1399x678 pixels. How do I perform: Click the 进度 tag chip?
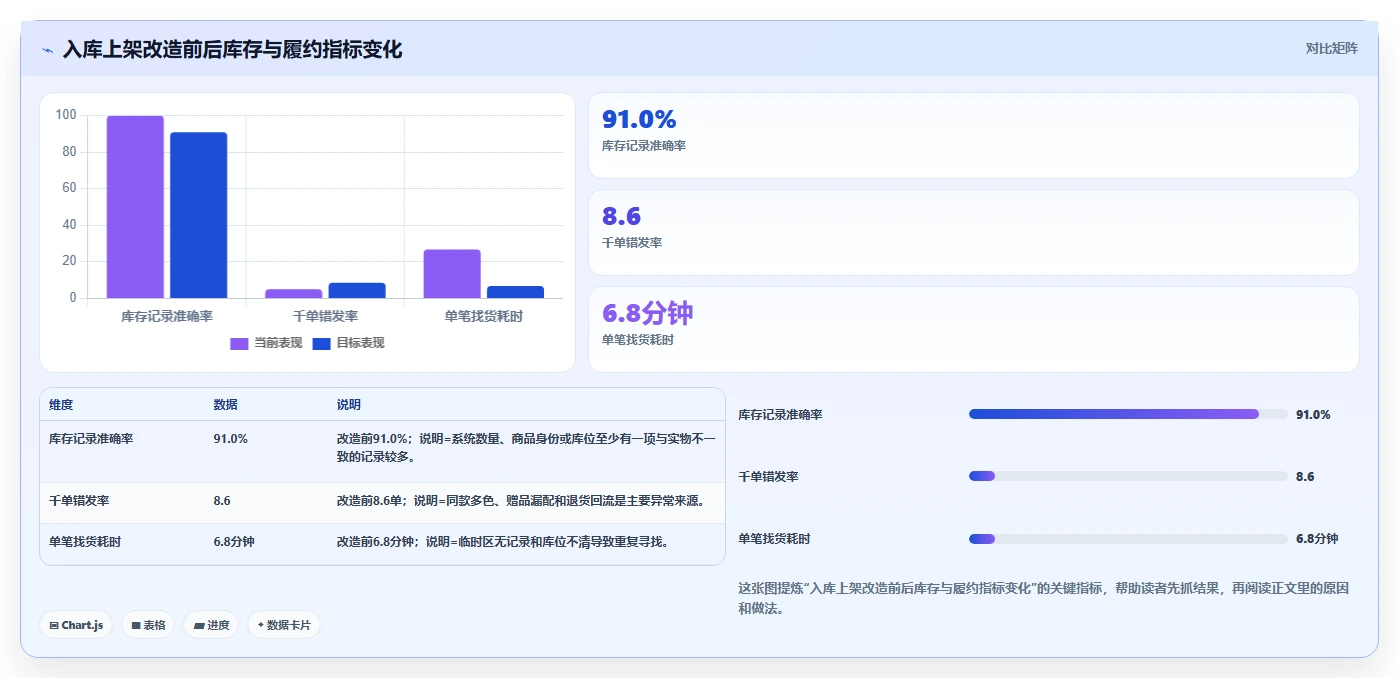pyautogui.click(x=211, y=625)
